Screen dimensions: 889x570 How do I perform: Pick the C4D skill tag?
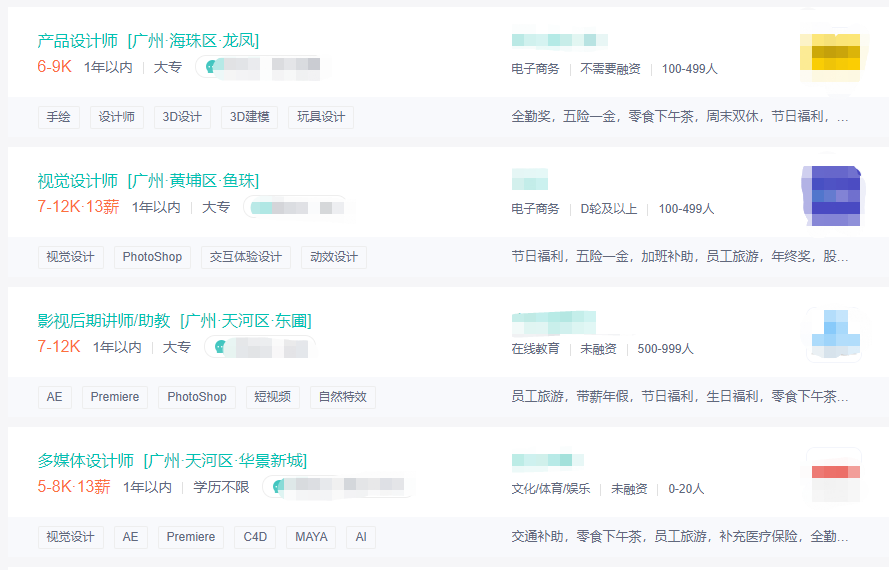coord(256,537)
